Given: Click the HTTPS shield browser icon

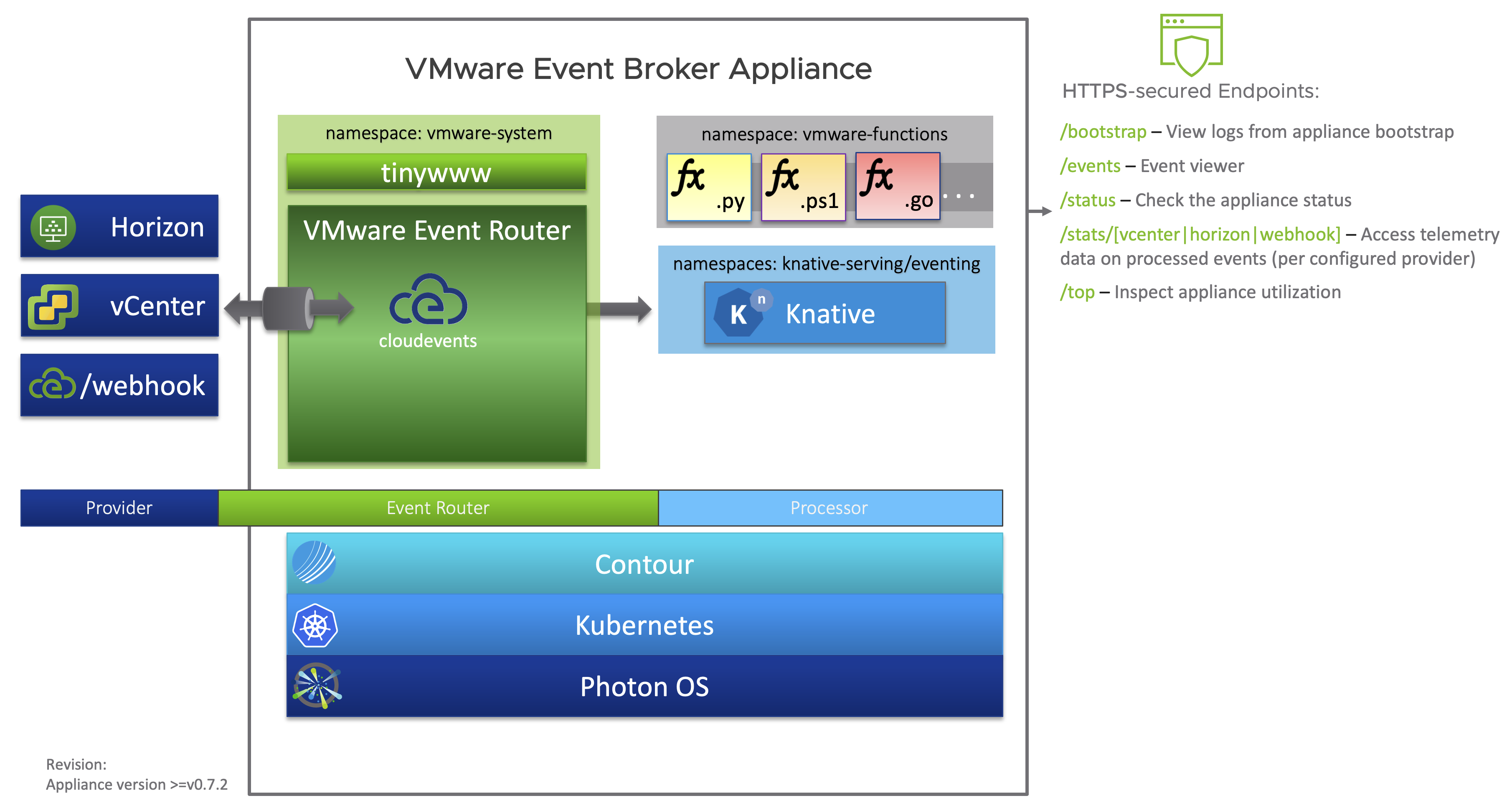Looking at the screenshot, I should pyautogui.click(x=1191, y=45).
